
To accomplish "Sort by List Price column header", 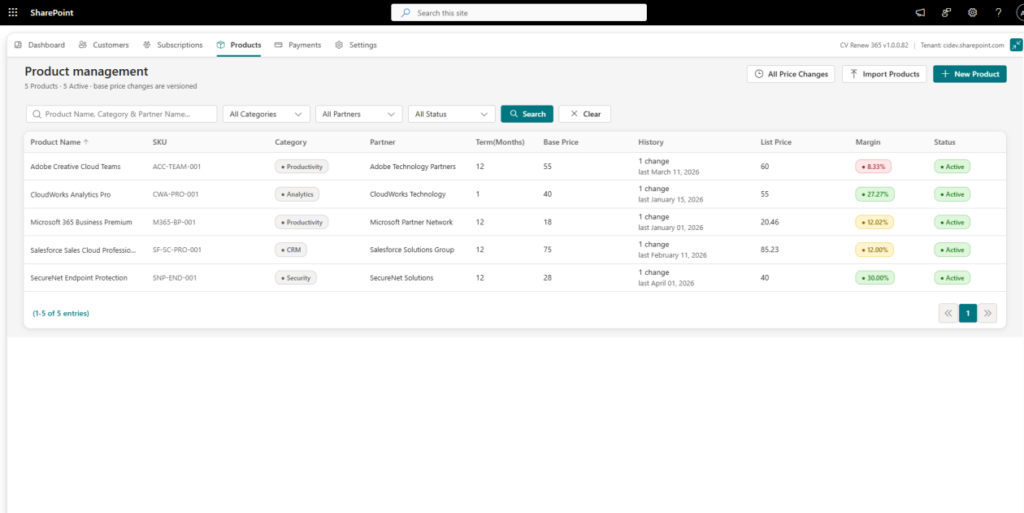I will pyautogui.click(x=776, y=142).
